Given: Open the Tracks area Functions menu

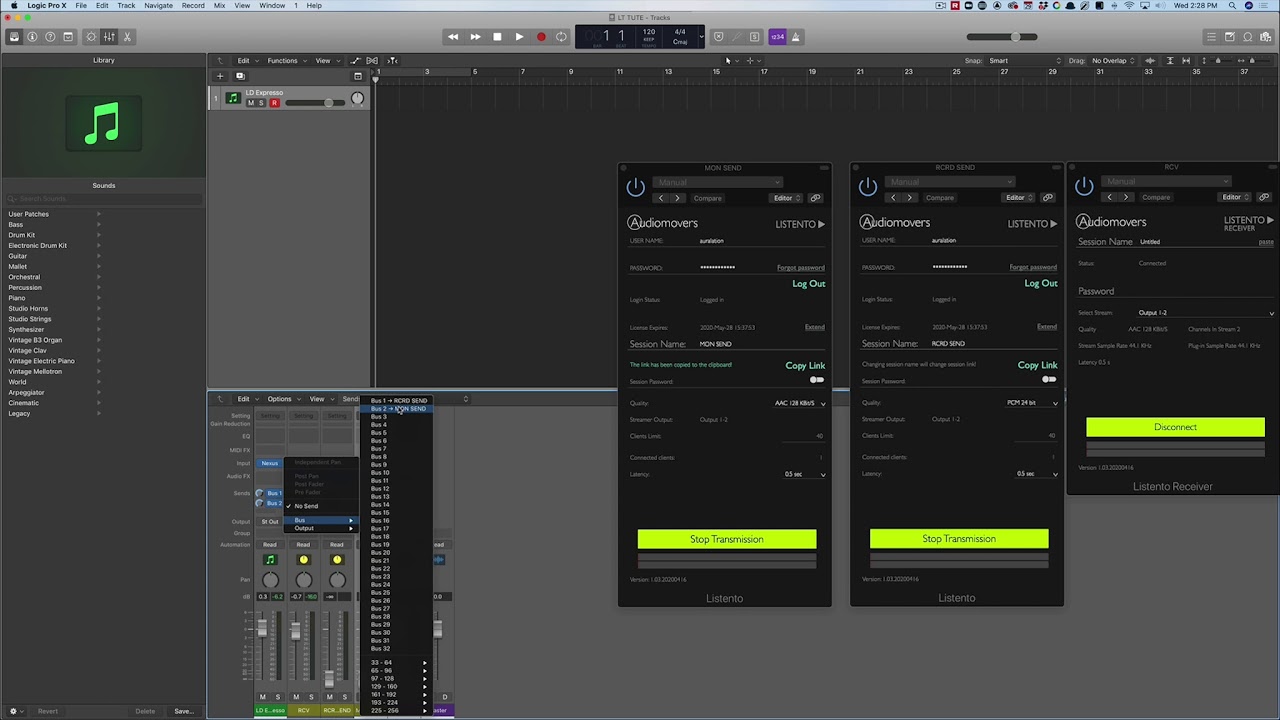Looking at the screenshot, I should [285, 61].
